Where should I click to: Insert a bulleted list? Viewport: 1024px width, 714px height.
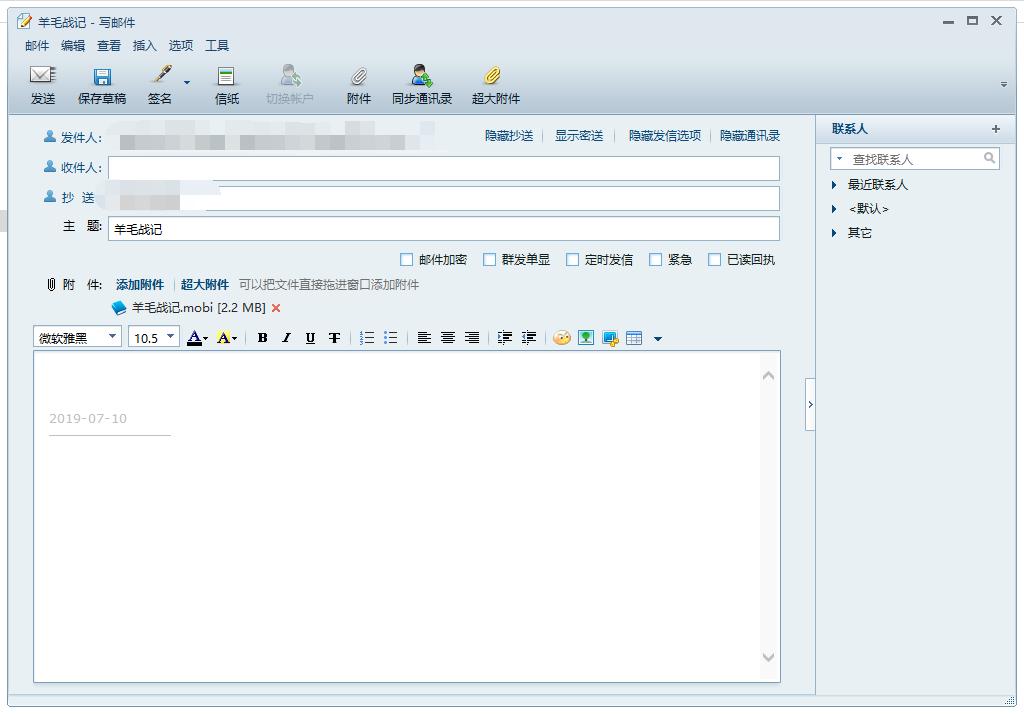391,338
